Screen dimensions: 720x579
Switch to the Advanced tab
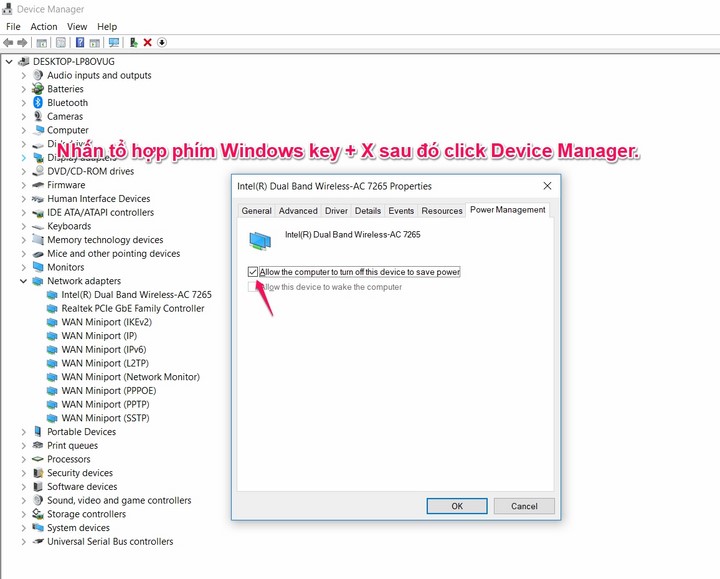[x=298, y=211]
